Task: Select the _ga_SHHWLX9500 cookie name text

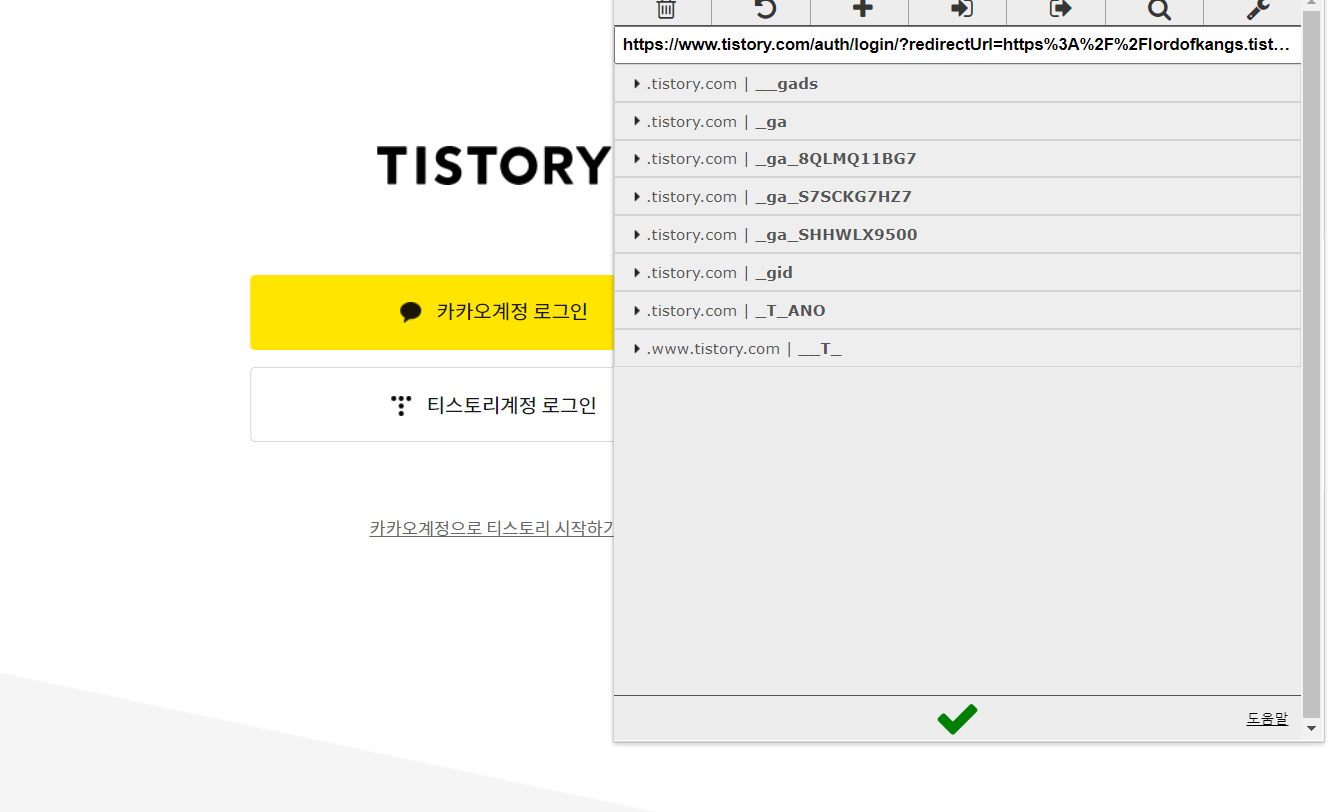Action: click(836, 235)
